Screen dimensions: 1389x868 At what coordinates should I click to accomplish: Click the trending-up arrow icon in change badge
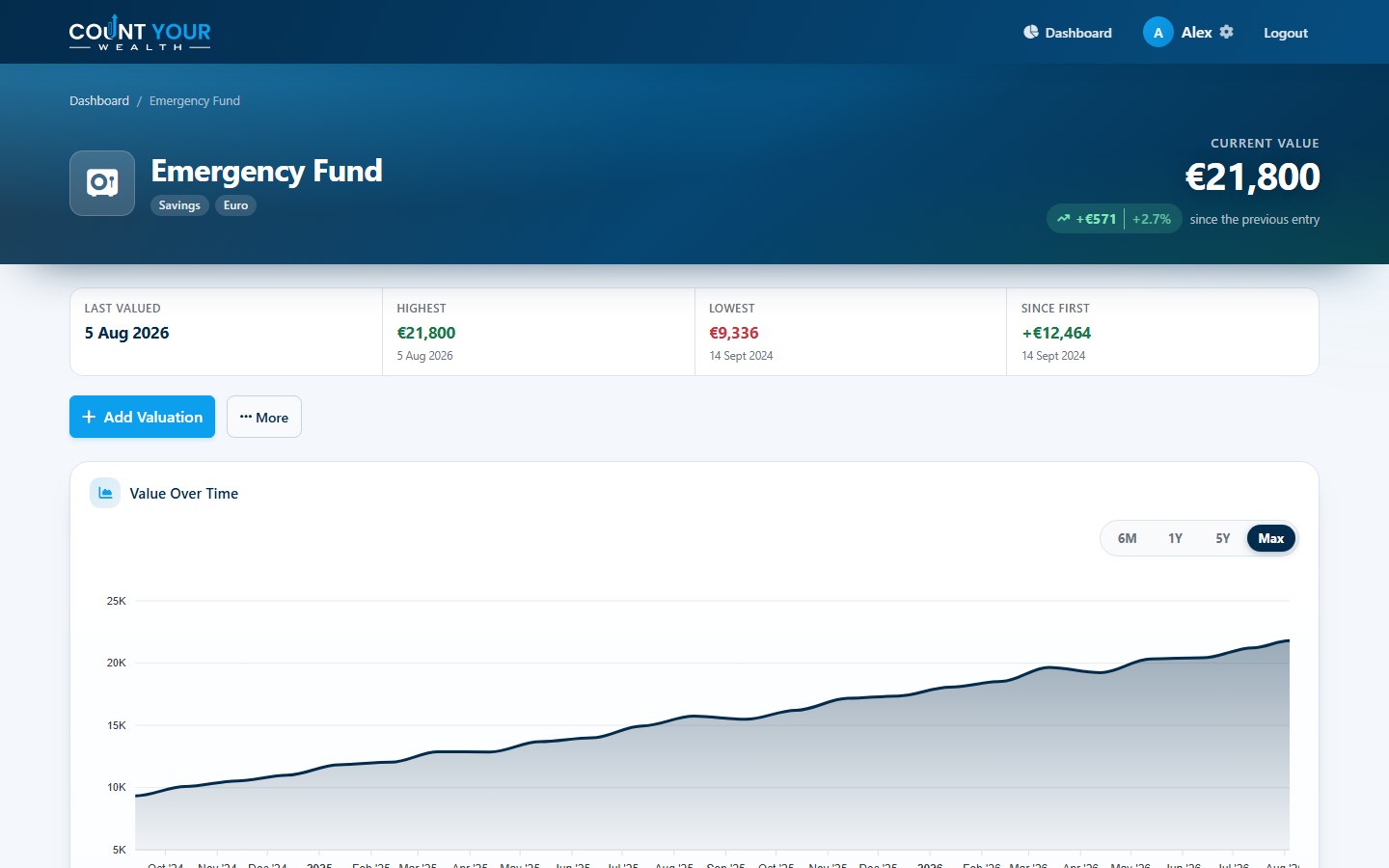[x=1063, y=219]
